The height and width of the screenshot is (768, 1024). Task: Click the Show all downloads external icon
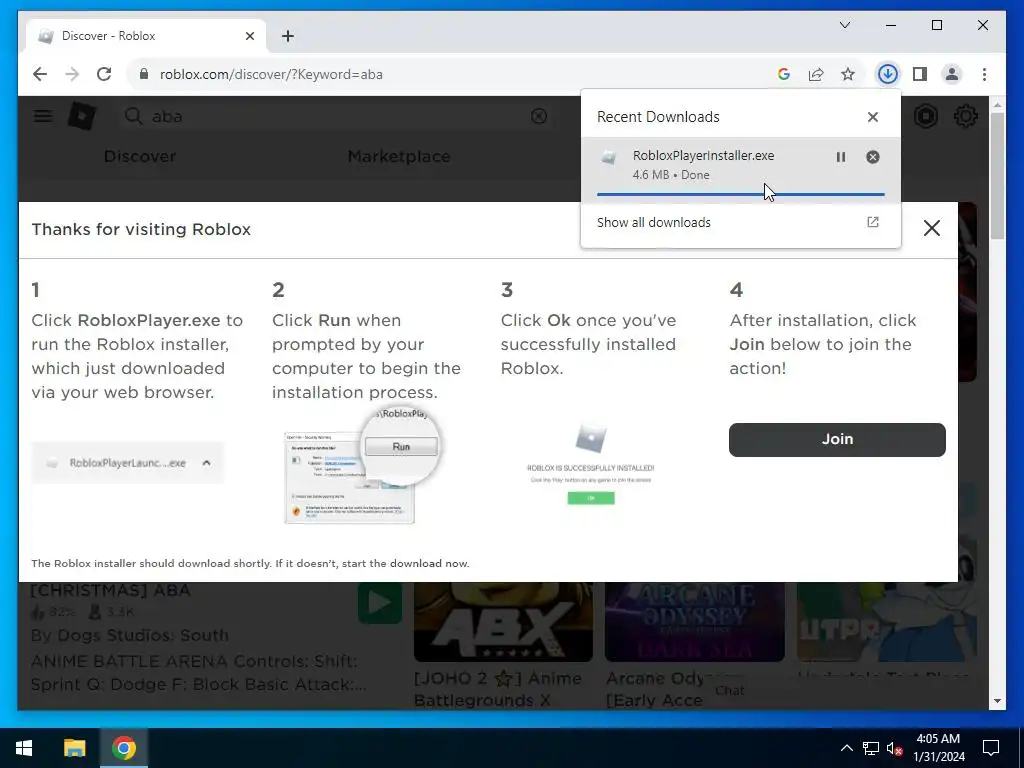872,222
